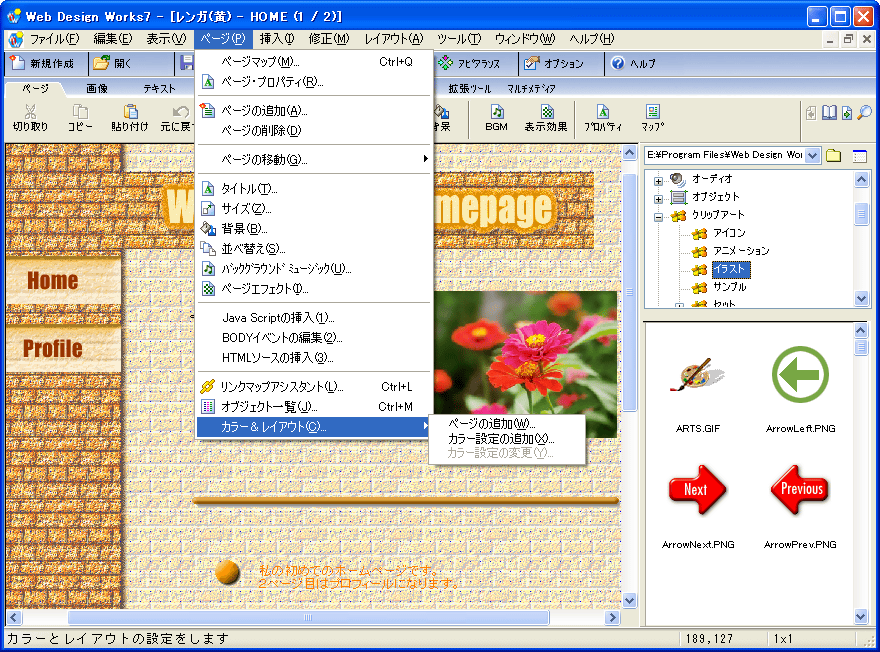This screenshot has width=880, height=652.
Task: Open the 挿入(I) menu
Action: pyautogui.click(x=277, y=39)
